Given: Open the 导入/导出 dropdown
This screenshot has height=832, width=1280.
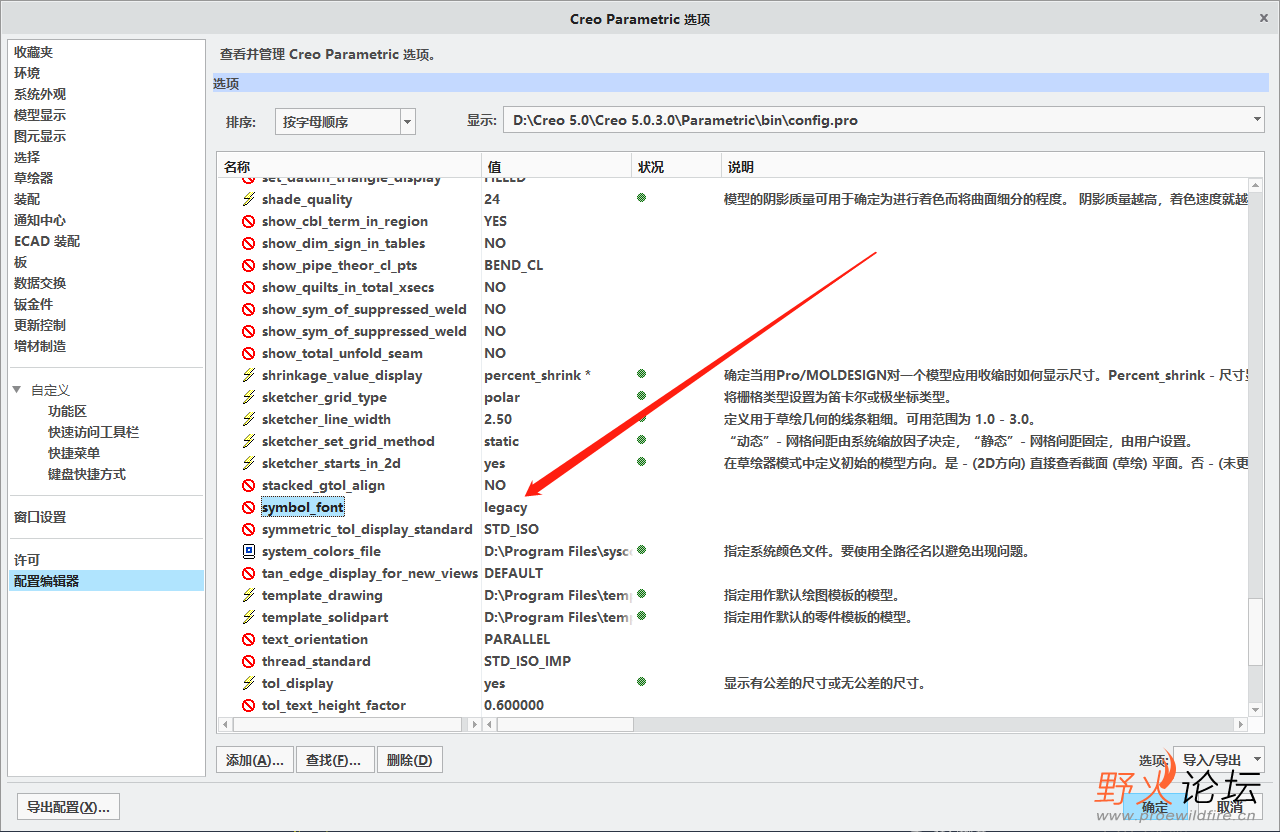Looking at the screenshot, I should coord(1217,760).
